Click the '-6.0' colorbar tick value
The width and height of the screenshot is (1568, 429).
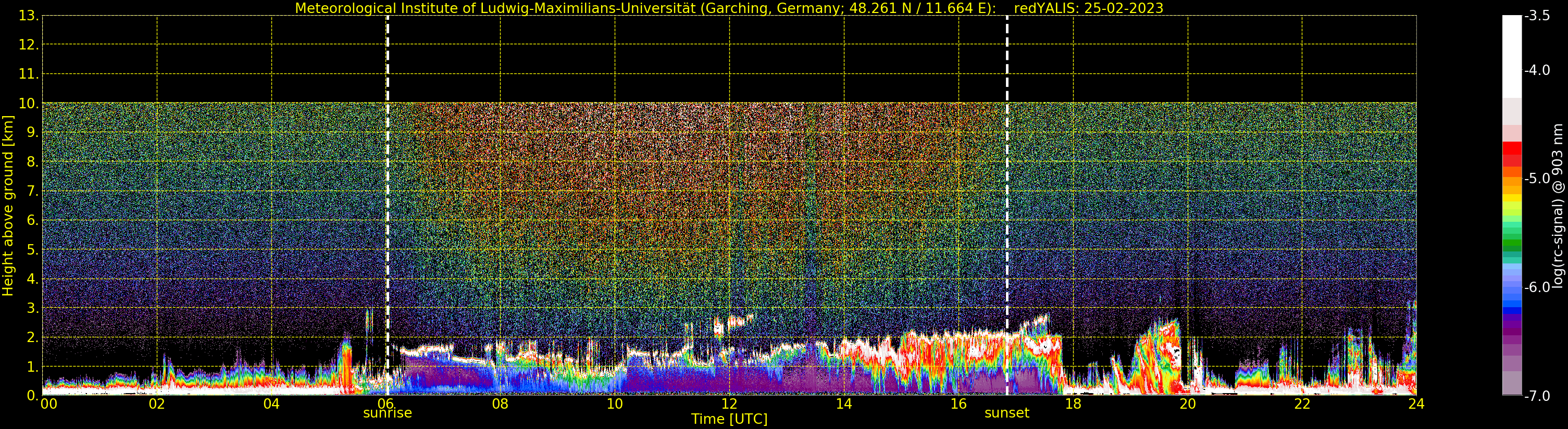click(1538, 287)
